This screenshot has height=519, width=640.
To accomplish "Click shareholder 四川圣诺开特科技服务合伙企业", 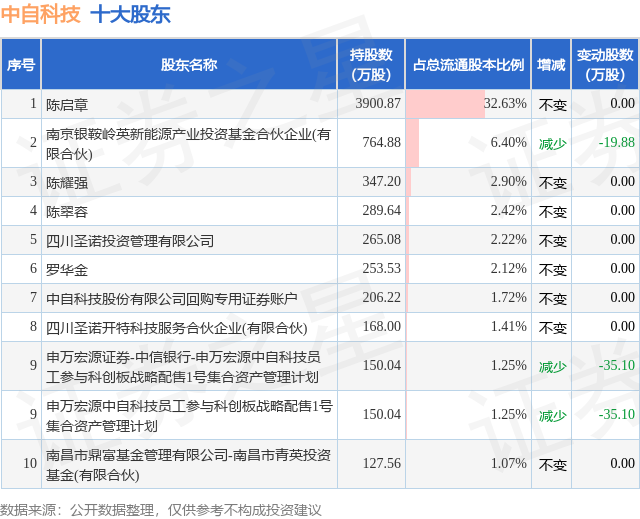I will [x=177, y=328].
